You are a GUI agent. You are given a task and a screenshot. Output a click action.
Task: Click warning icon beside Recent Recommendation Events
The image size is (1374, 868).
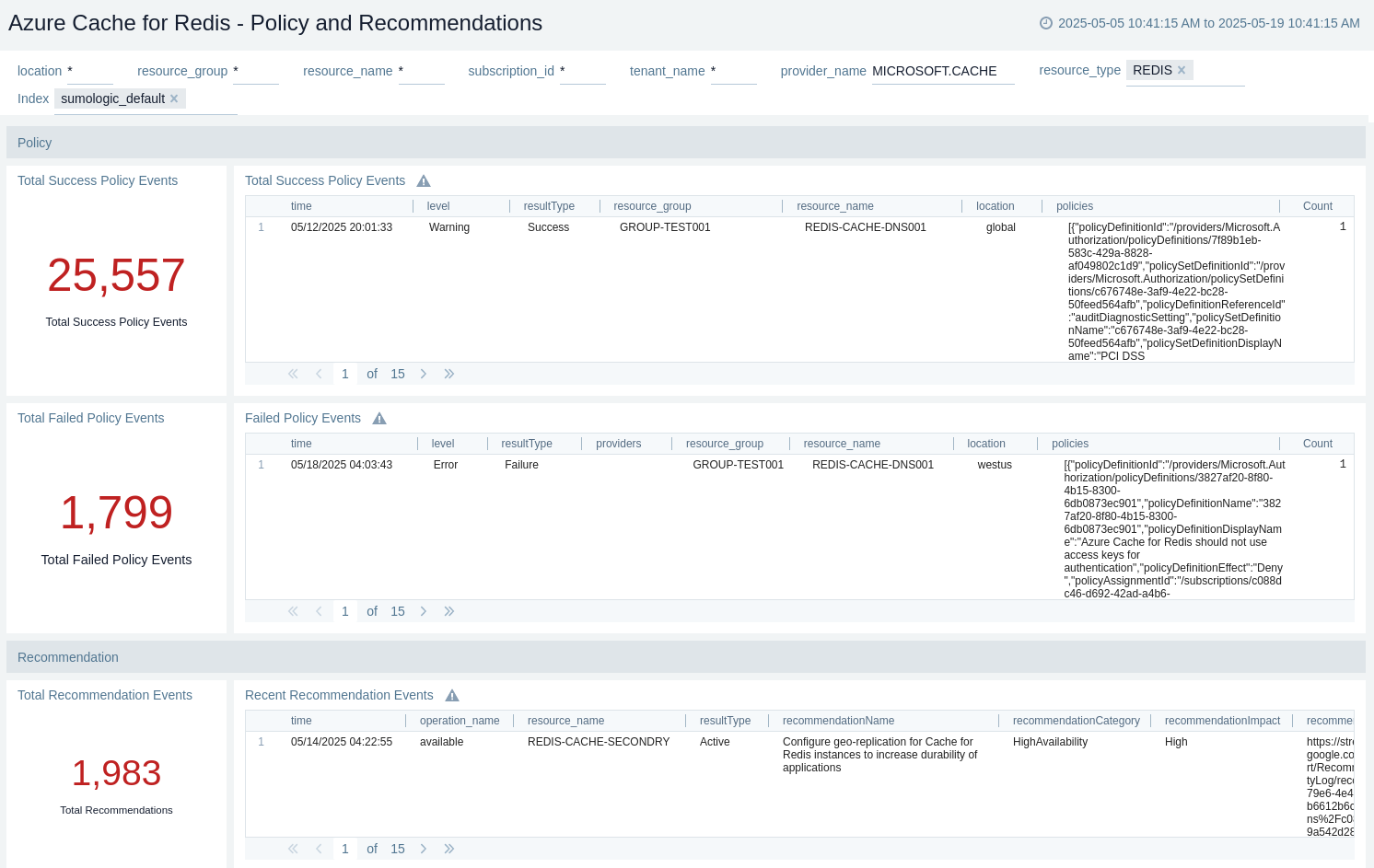(x=452, y=696)
